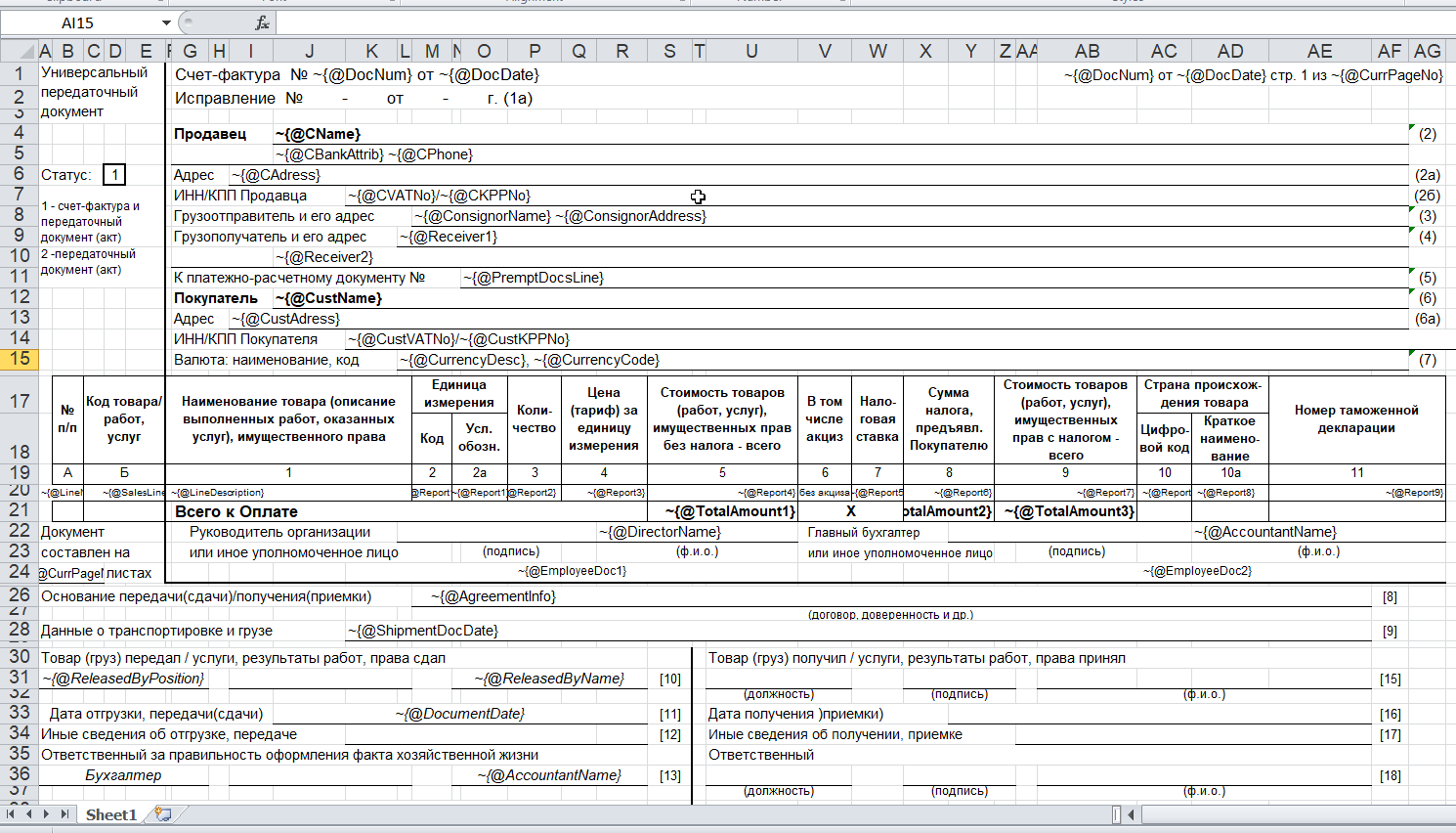The width and height of the screenshot is (1456, 833).
Task: Click the Наименование товара column header cell
Action: click(288, 419)
